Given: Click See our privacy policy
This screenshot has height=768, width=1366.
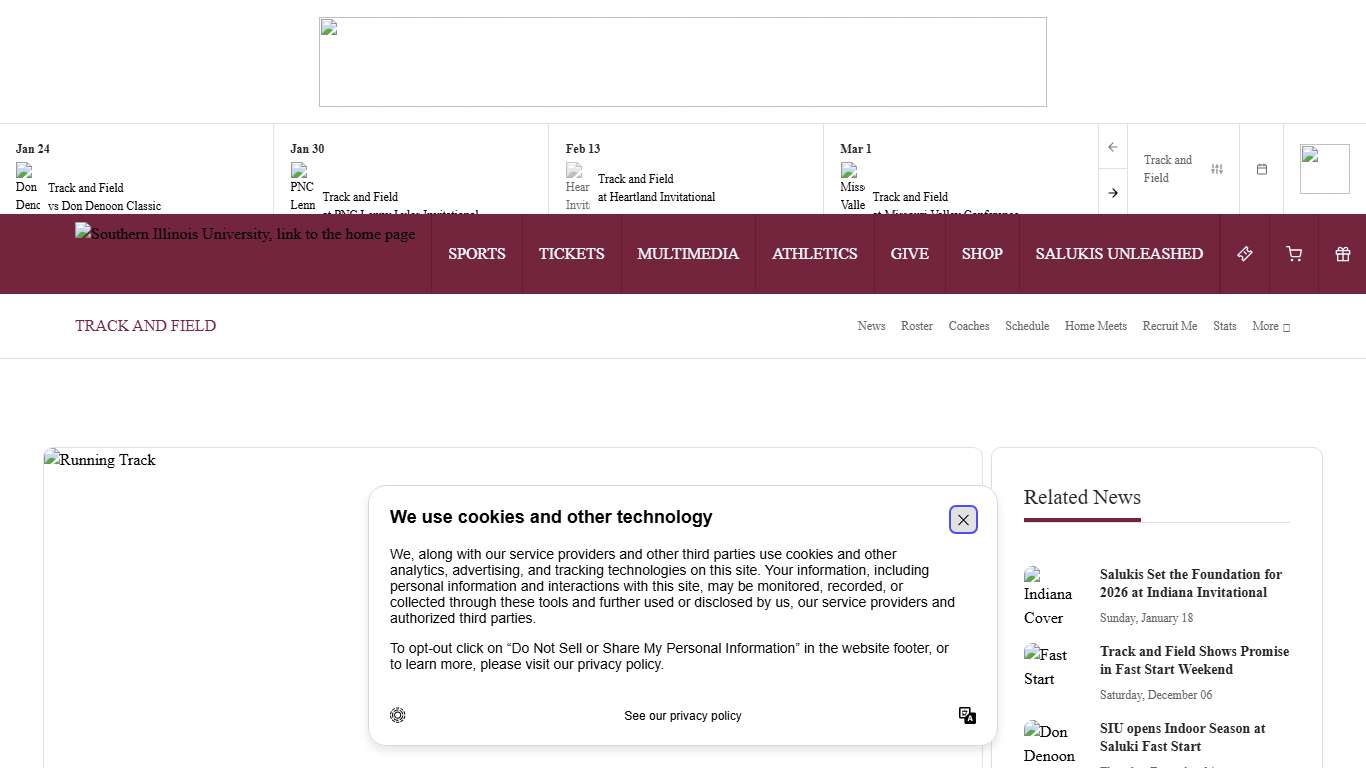Looking at the screenshot, I should 683,716.
